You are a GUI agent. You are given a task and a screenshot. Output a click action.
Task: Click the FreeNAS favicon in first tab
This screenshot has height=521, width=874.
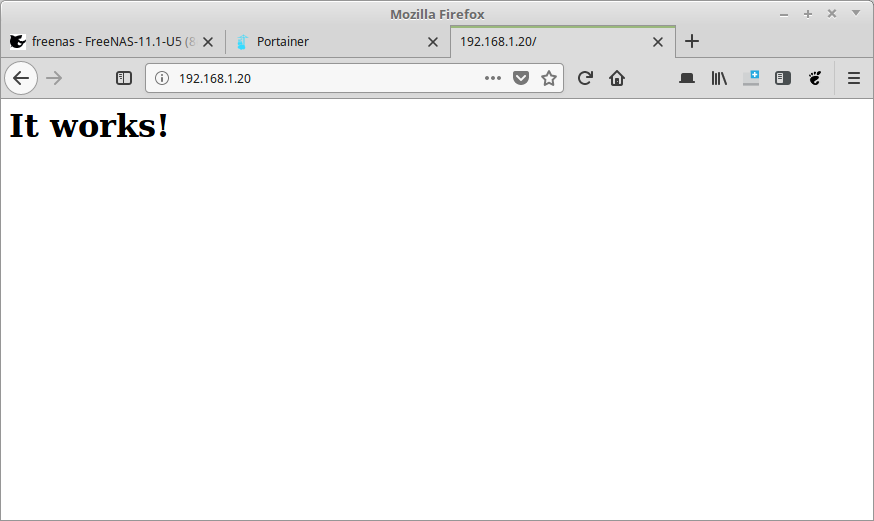[x=18, y=42]
